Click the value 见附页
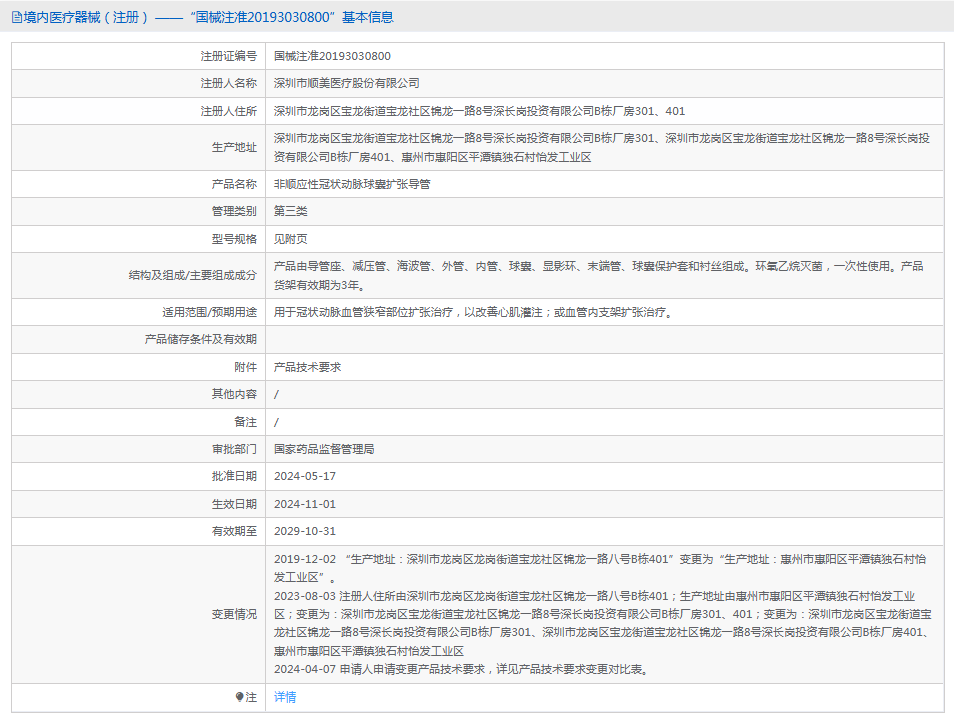Screen dimensions: 954x718 click(x=291, y=239)
